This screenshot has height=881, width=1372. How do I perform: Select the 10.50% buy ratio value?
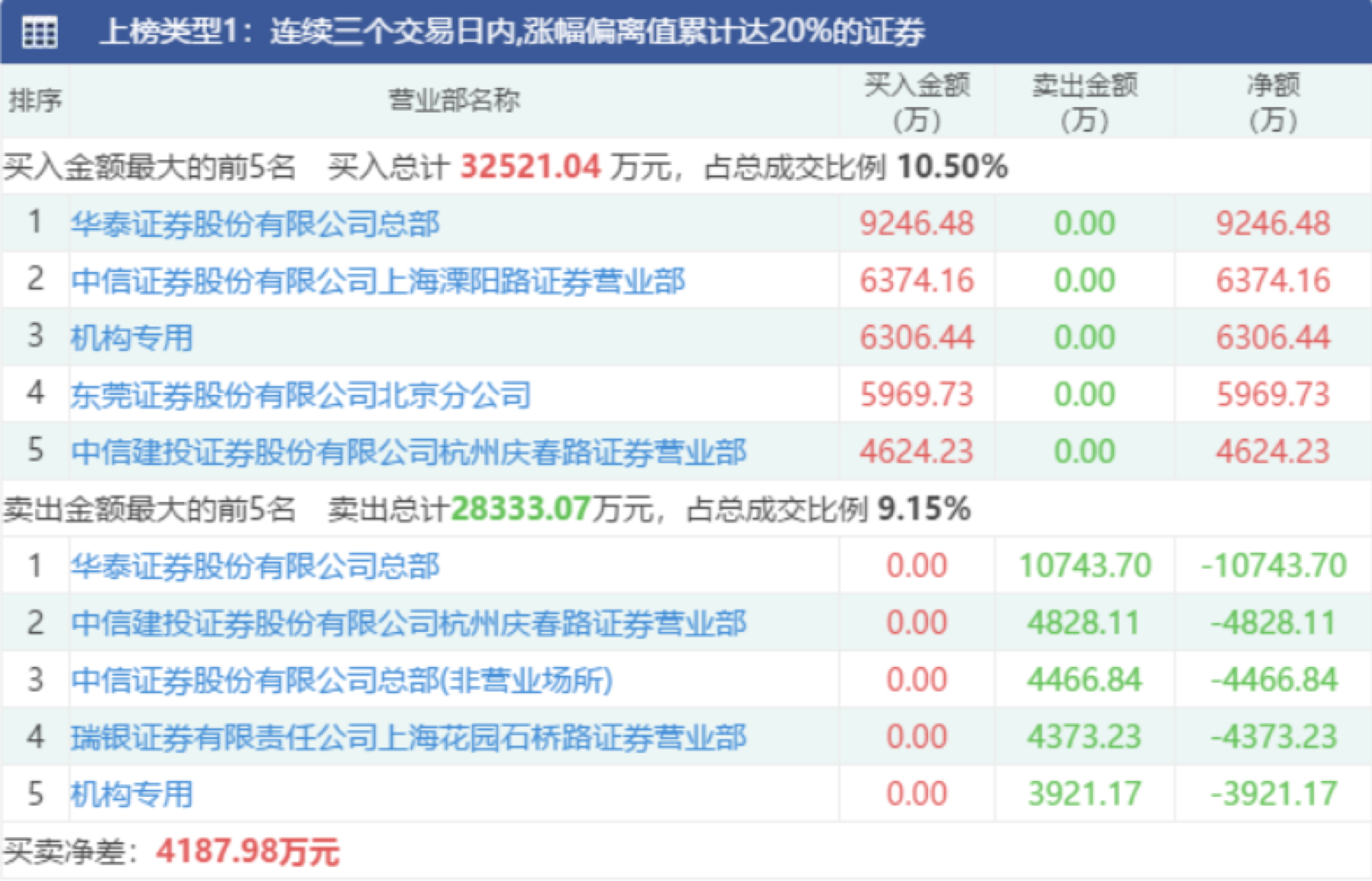(x=952, y=167)
